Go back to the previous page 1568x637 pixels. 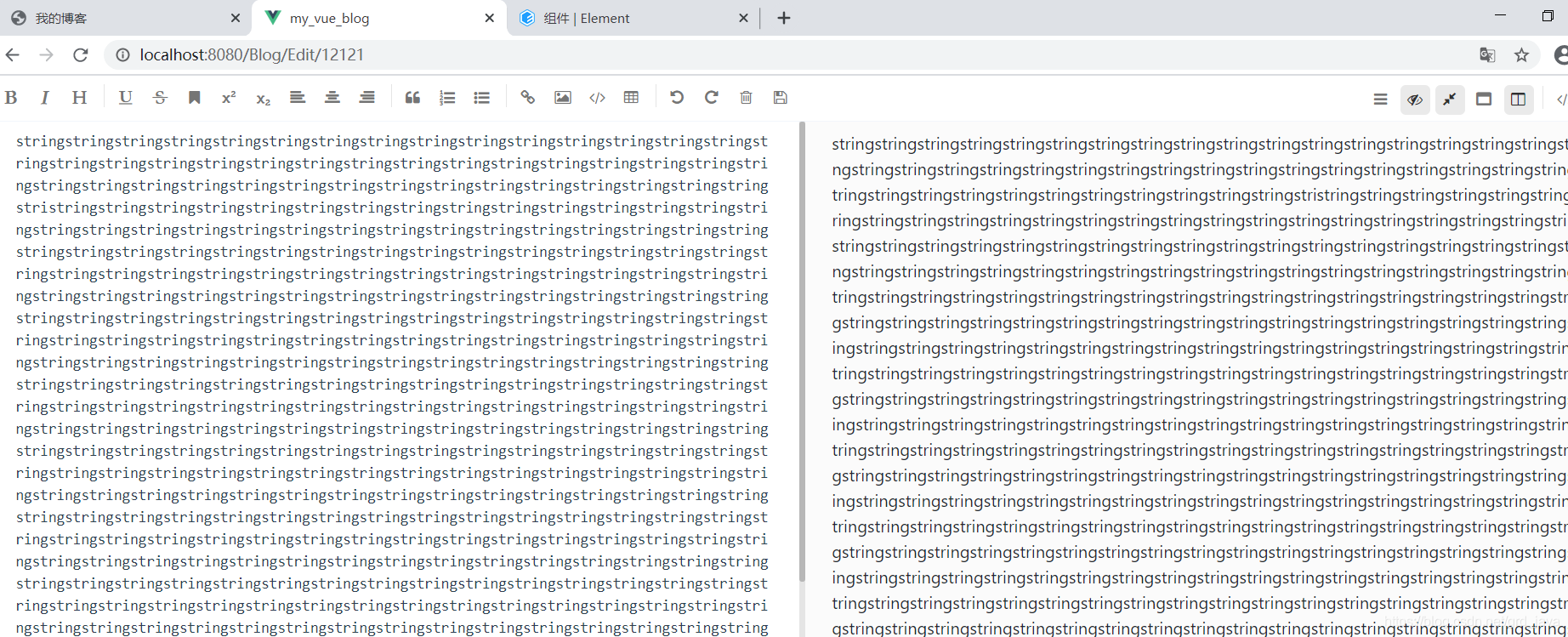coord(13,54)
